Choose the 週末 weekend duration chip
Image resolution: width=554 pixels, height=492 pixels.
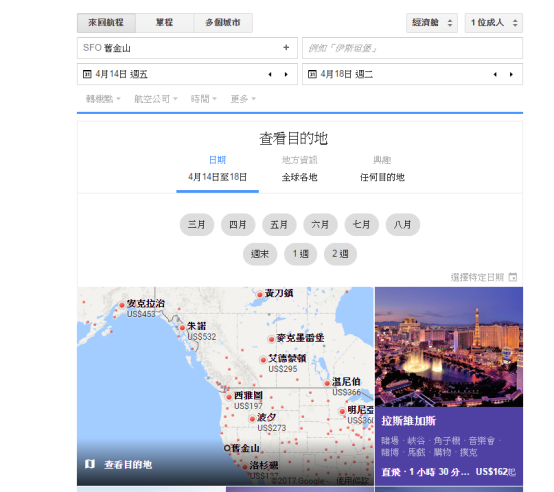point(260,254)
